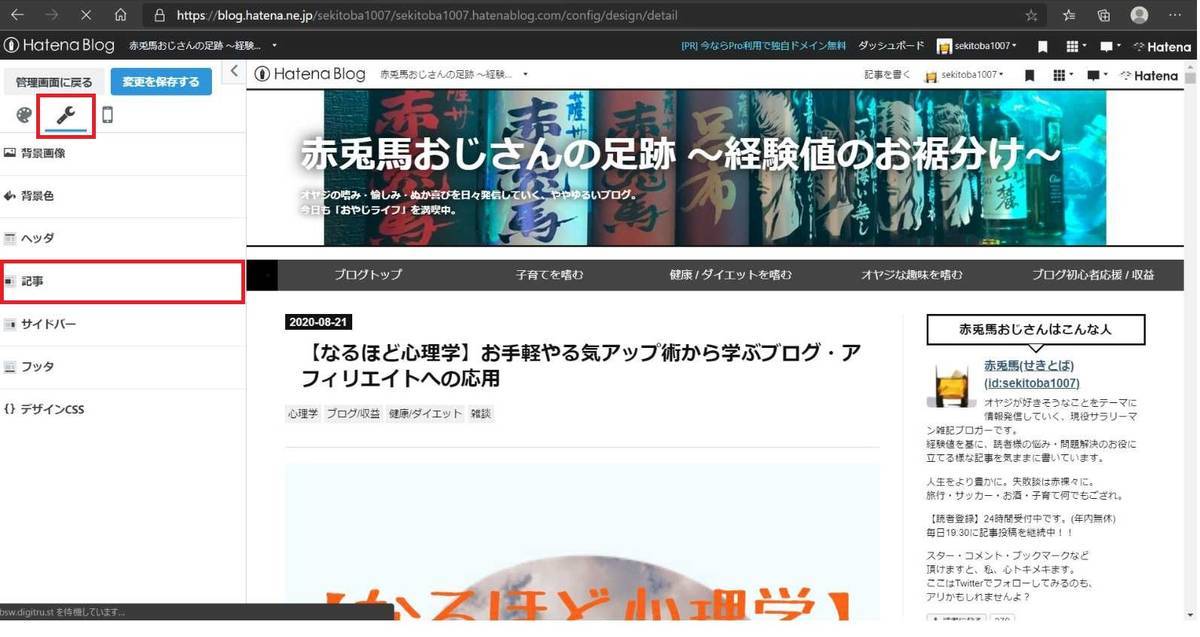Add this page to favorites with the star
This screenshot has height=637, width=1200.
click(1031, 15)
